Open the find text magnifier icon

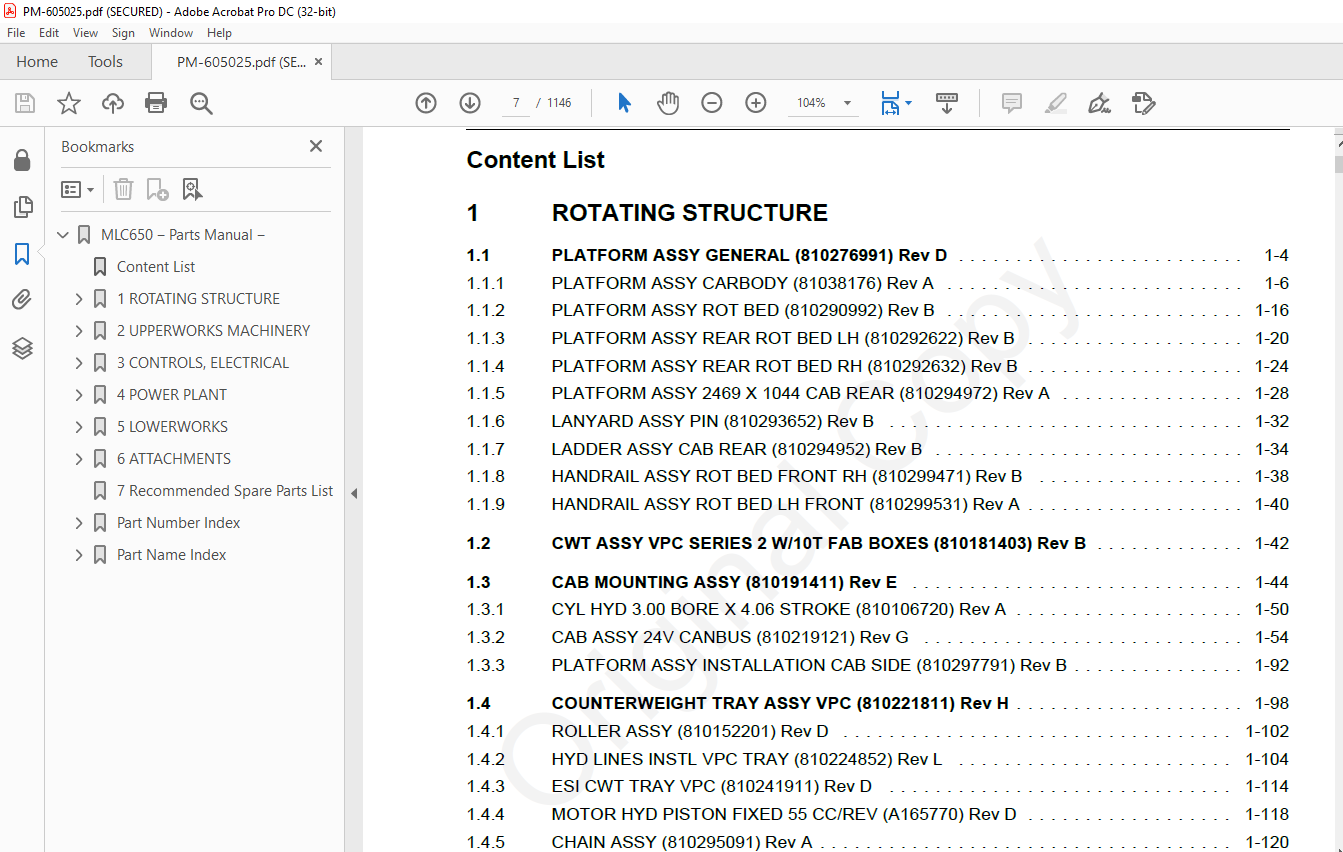click(202, 103)
